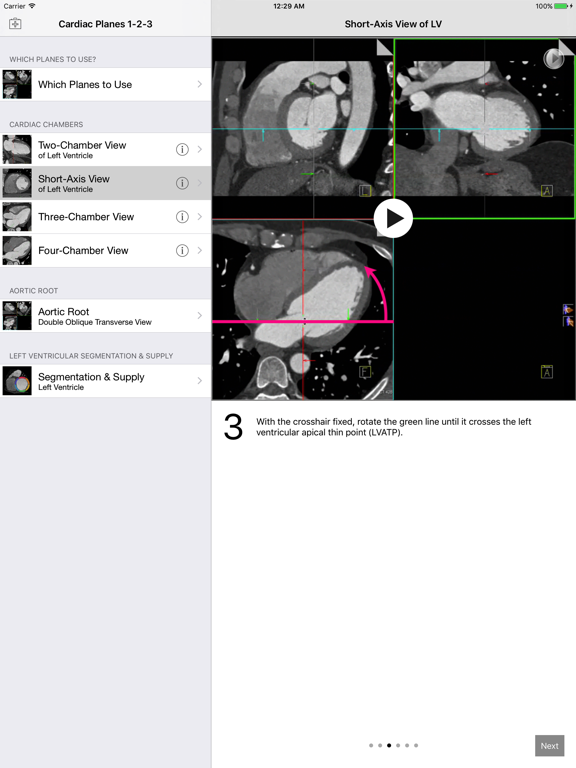Screen dimensions: 576x768
Task: Tap the medical kit icon in header
Action: 15,24
